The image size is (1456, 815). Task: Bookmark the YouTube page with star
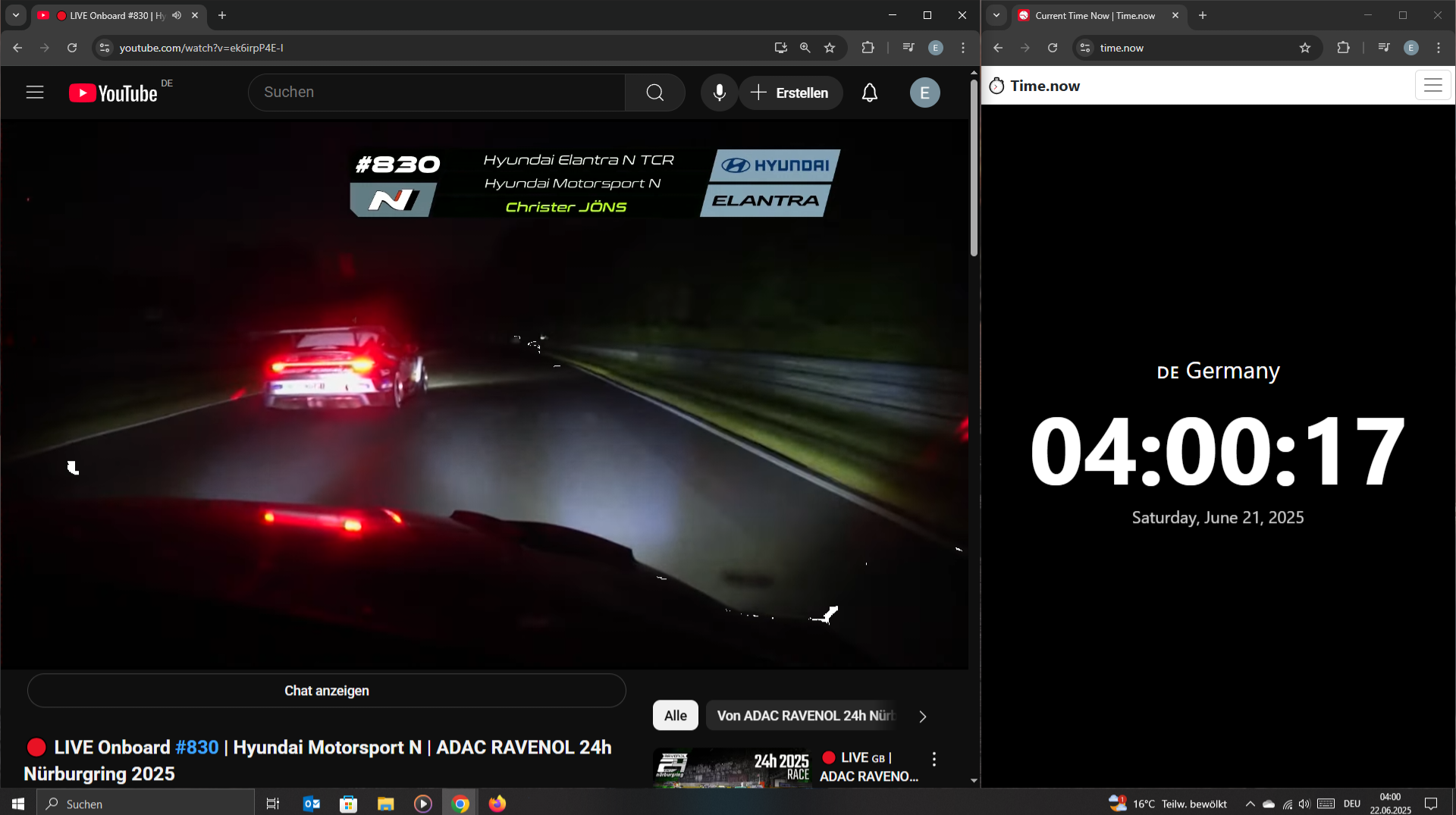tap(830, 48)
